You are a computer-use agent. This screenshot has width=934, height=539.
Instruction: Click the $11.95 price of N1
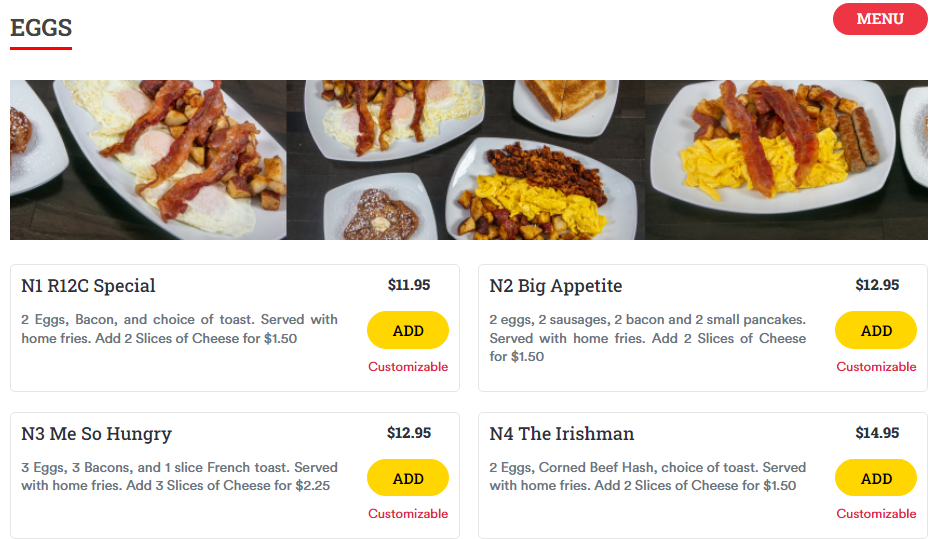[409, 285]
